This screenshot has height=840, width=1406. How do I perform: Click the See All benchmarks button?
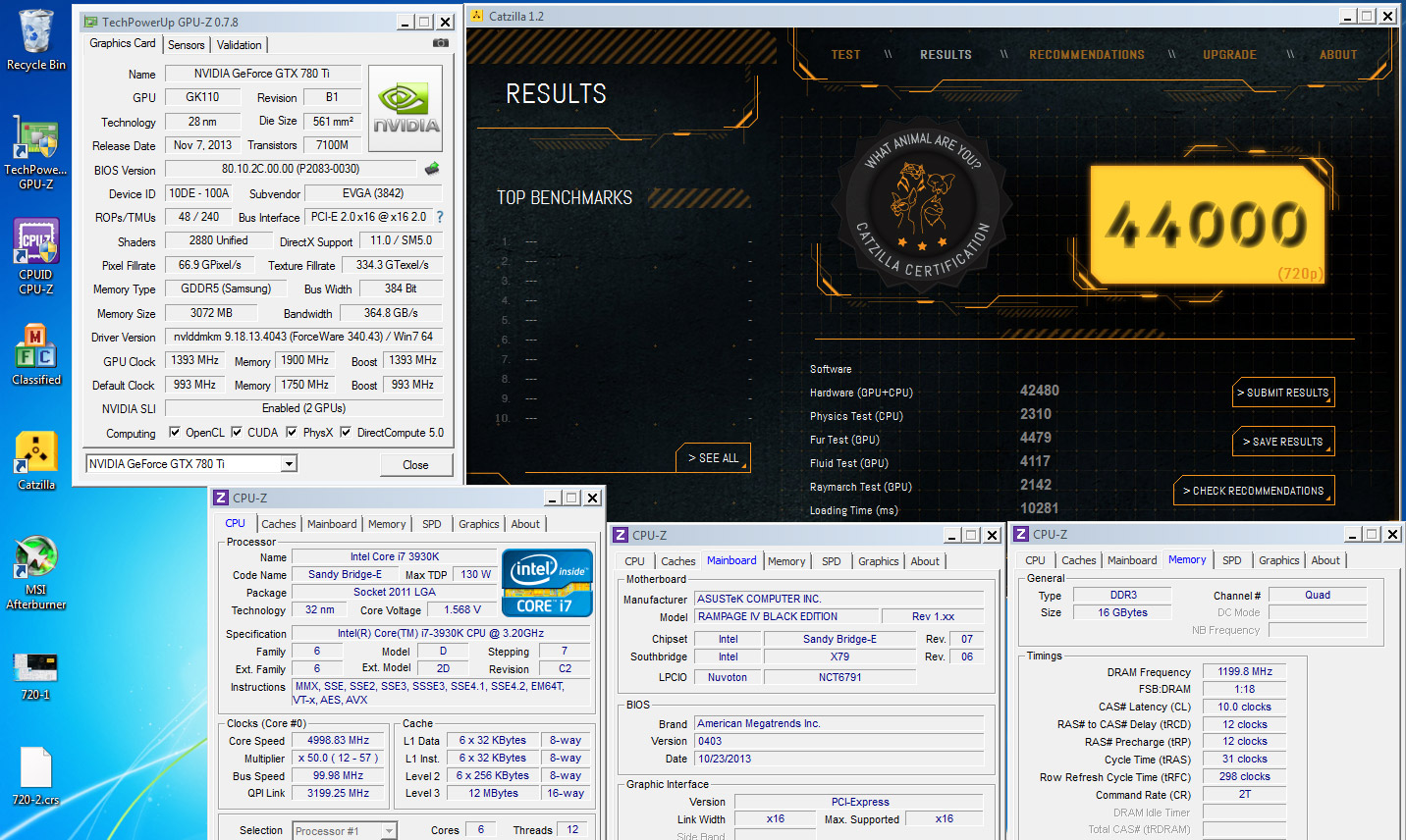713,458
